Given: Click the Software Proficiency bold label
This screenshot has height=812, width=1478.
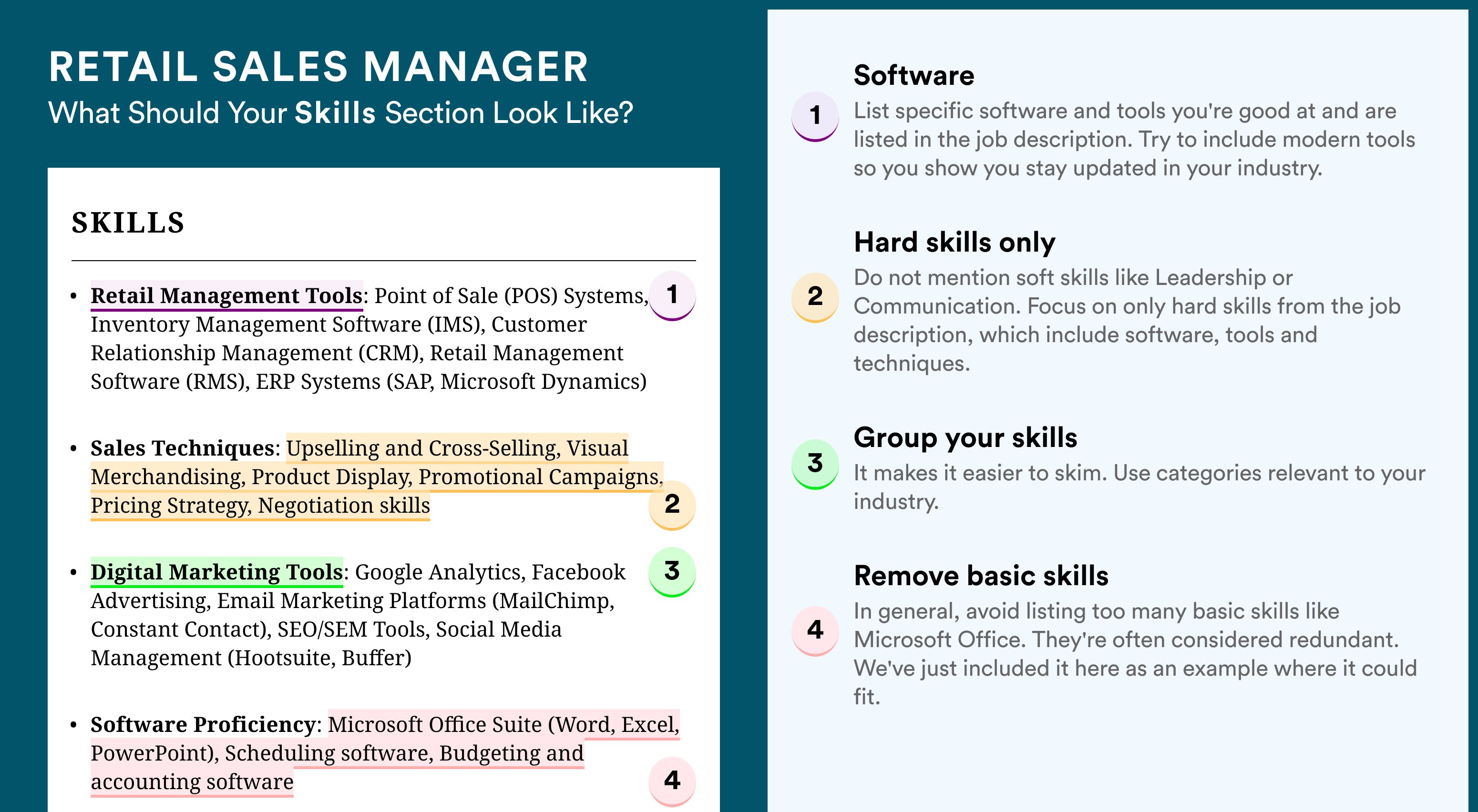Looking at the screenshot, I should 203,724.
